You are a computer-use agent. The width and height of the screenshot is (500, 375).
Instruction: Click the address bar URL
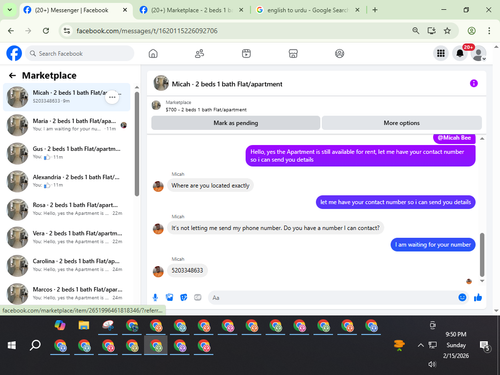tap(147, 31)
